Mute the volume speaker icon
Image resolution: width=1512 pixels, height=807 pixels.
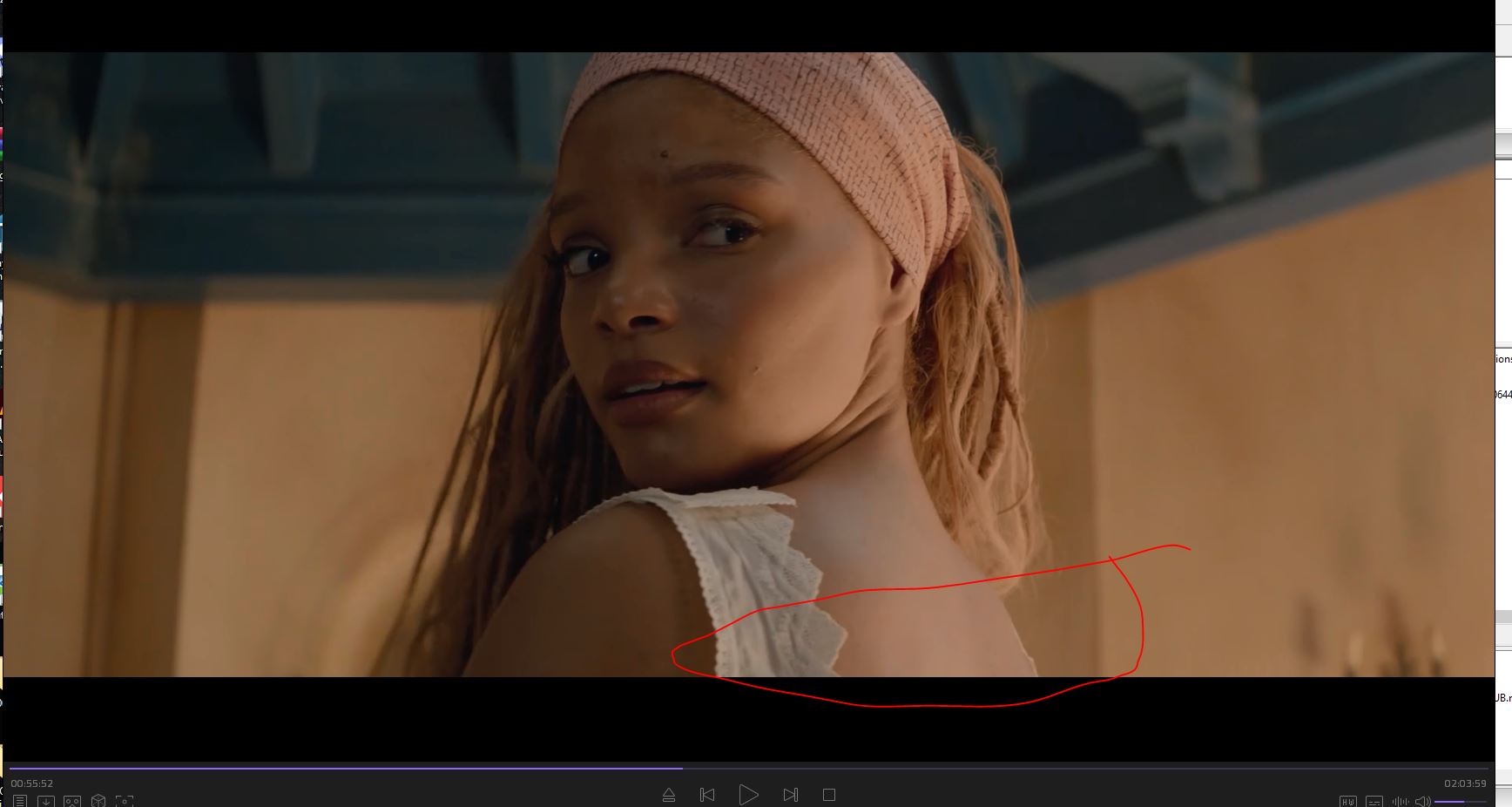click(1422, 801)
